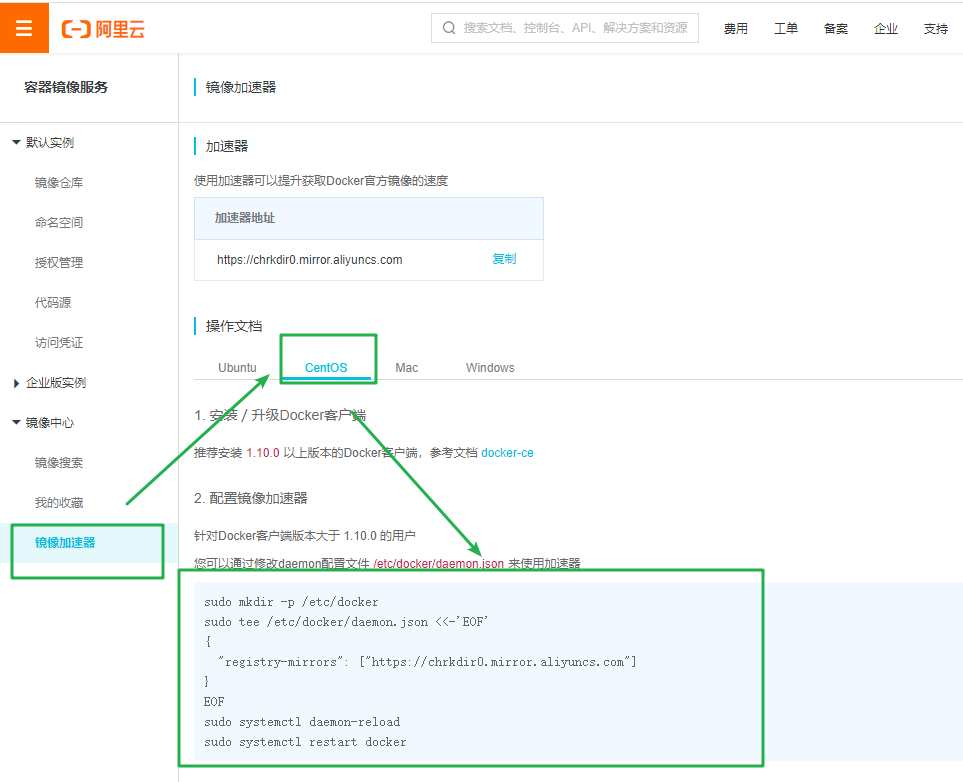Click the 加速器地址 header cell
963x782 pixels.
[368, 218]
